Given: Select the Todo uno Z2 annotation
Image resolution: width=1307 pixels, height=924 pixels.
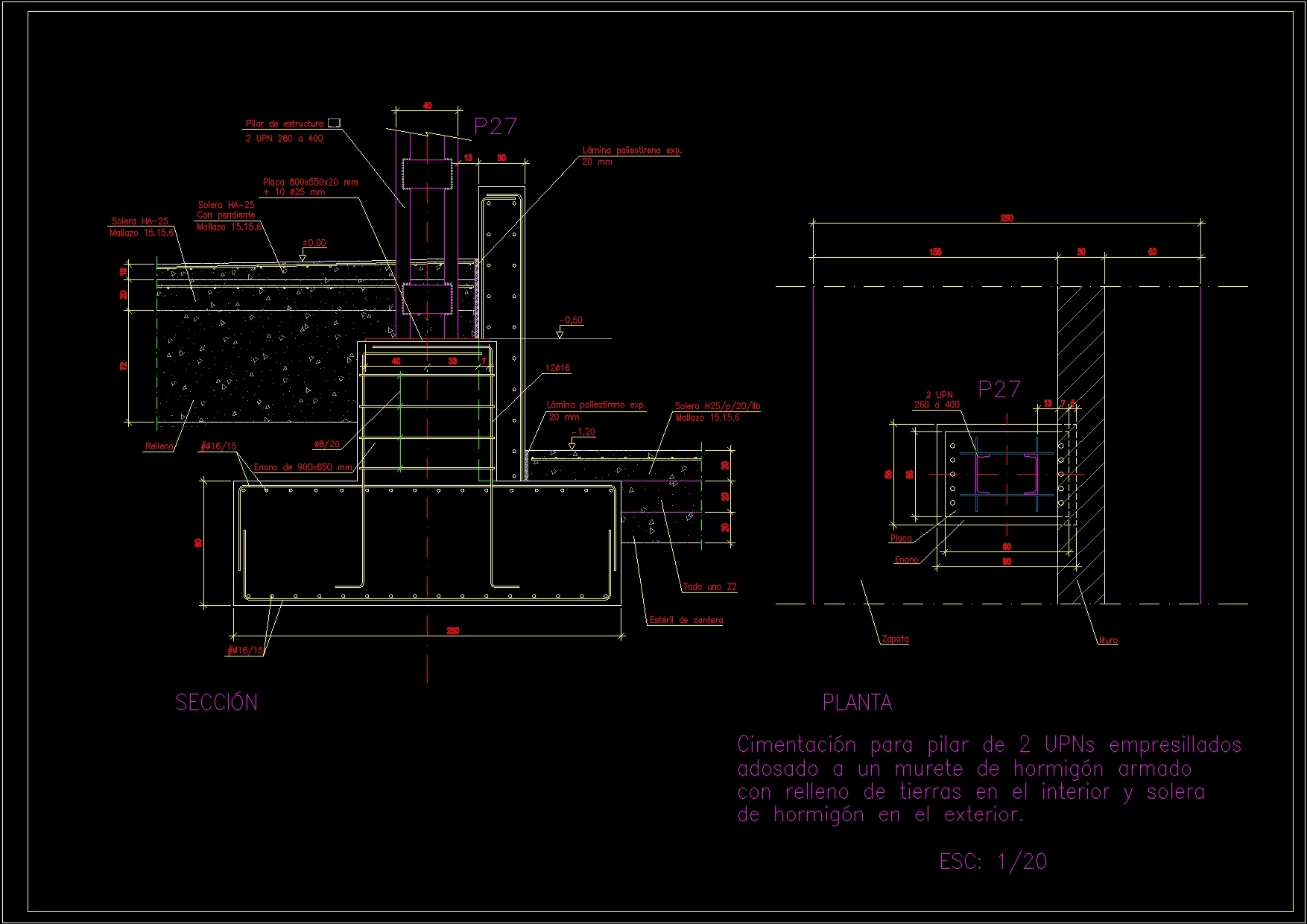Looking at the screenshot, I should (709, 586).
